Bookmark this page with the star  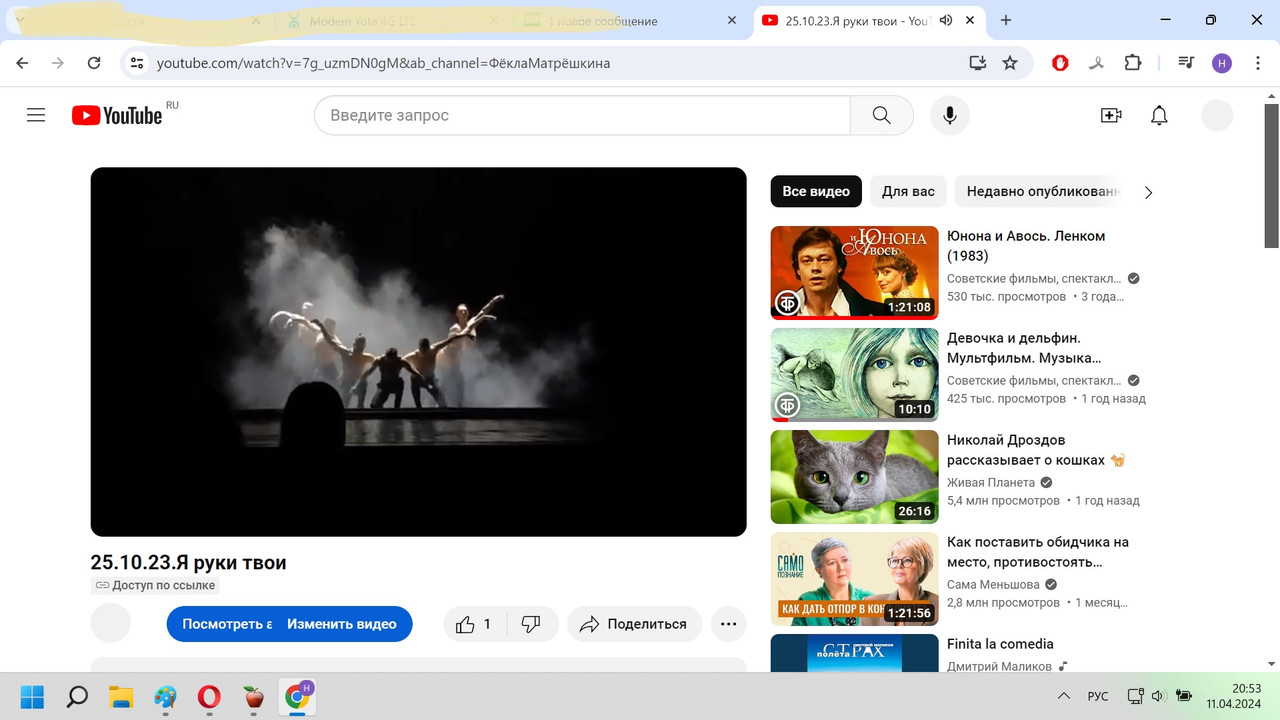pyautogui.click(x=1010, y=63)
